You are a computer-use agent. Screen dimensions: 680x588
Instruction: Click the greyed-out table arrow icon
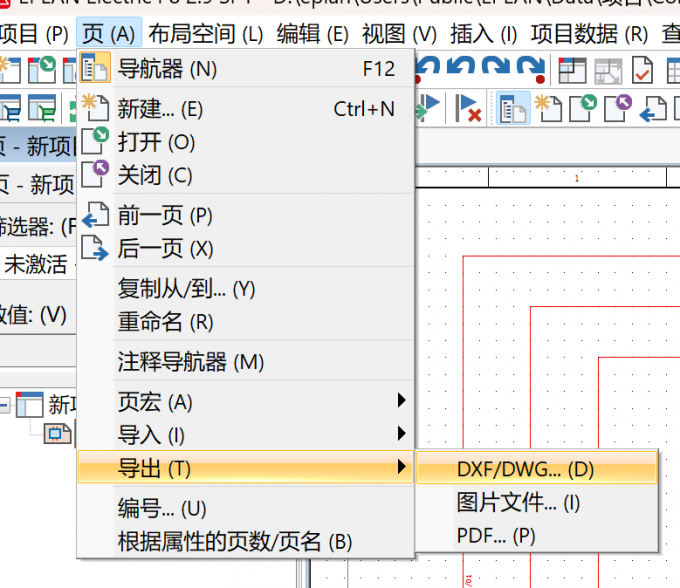(608, 70)
